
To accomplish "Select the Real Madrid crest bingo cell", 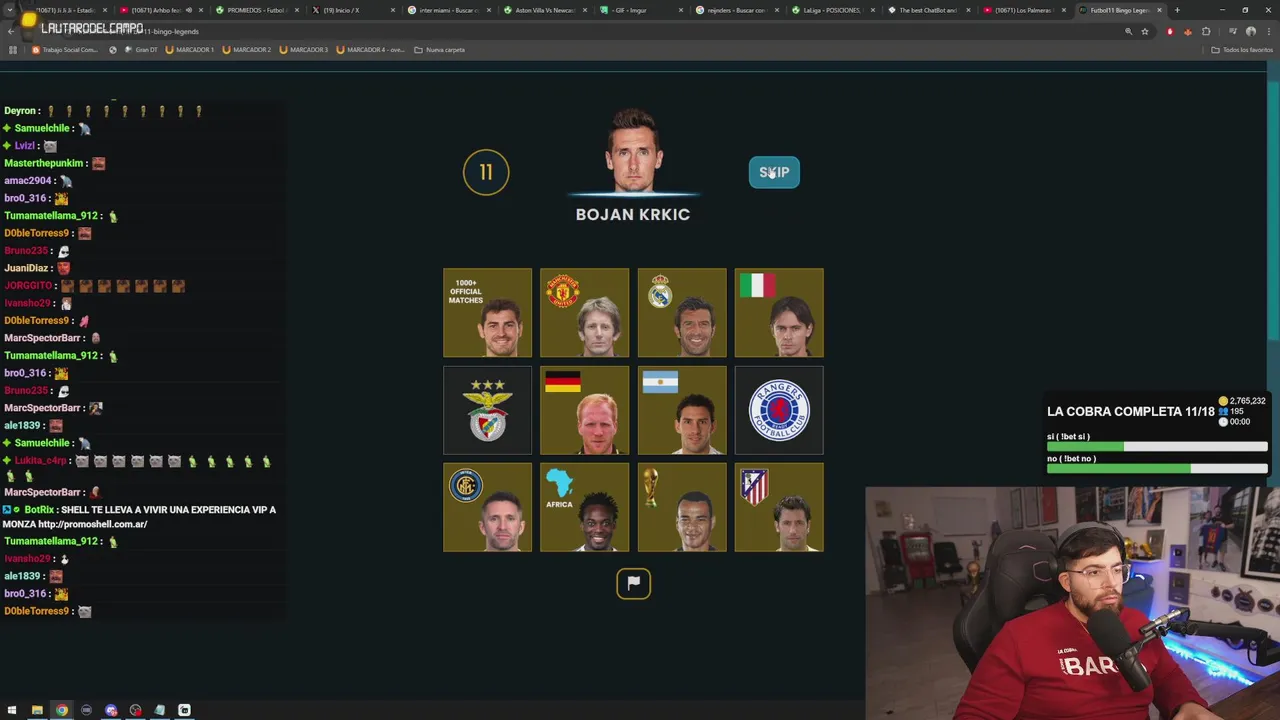I will click(x=682, y=313).
